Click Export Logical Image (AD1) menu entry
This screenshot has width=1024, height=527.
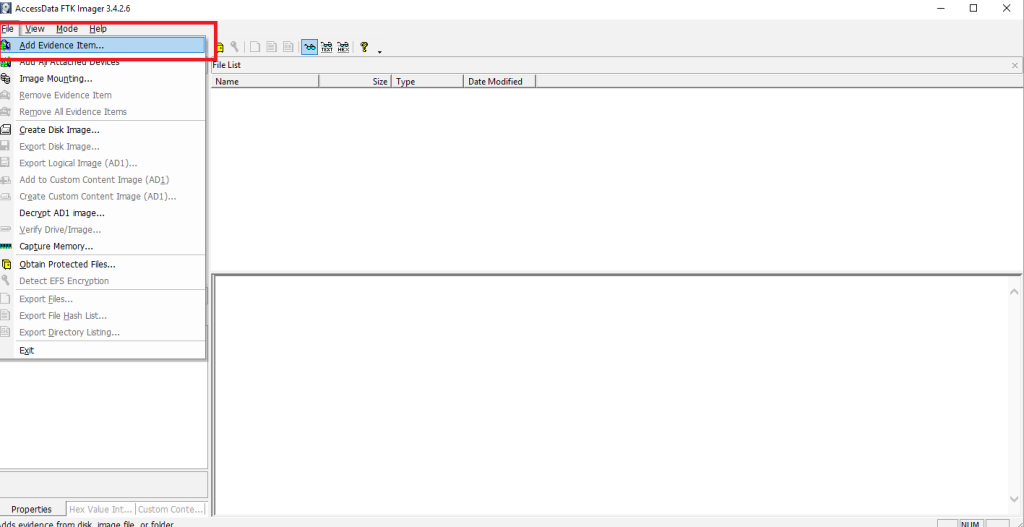coord(103,163)
